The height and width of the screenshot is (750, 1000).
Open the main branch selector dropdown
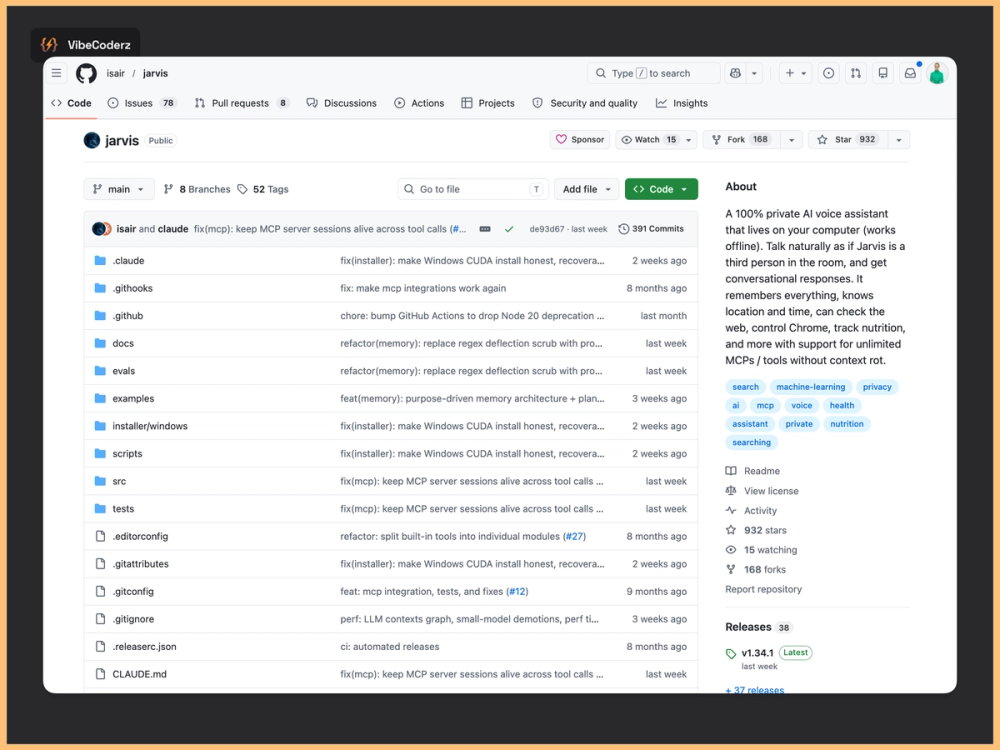coord(119,189)
